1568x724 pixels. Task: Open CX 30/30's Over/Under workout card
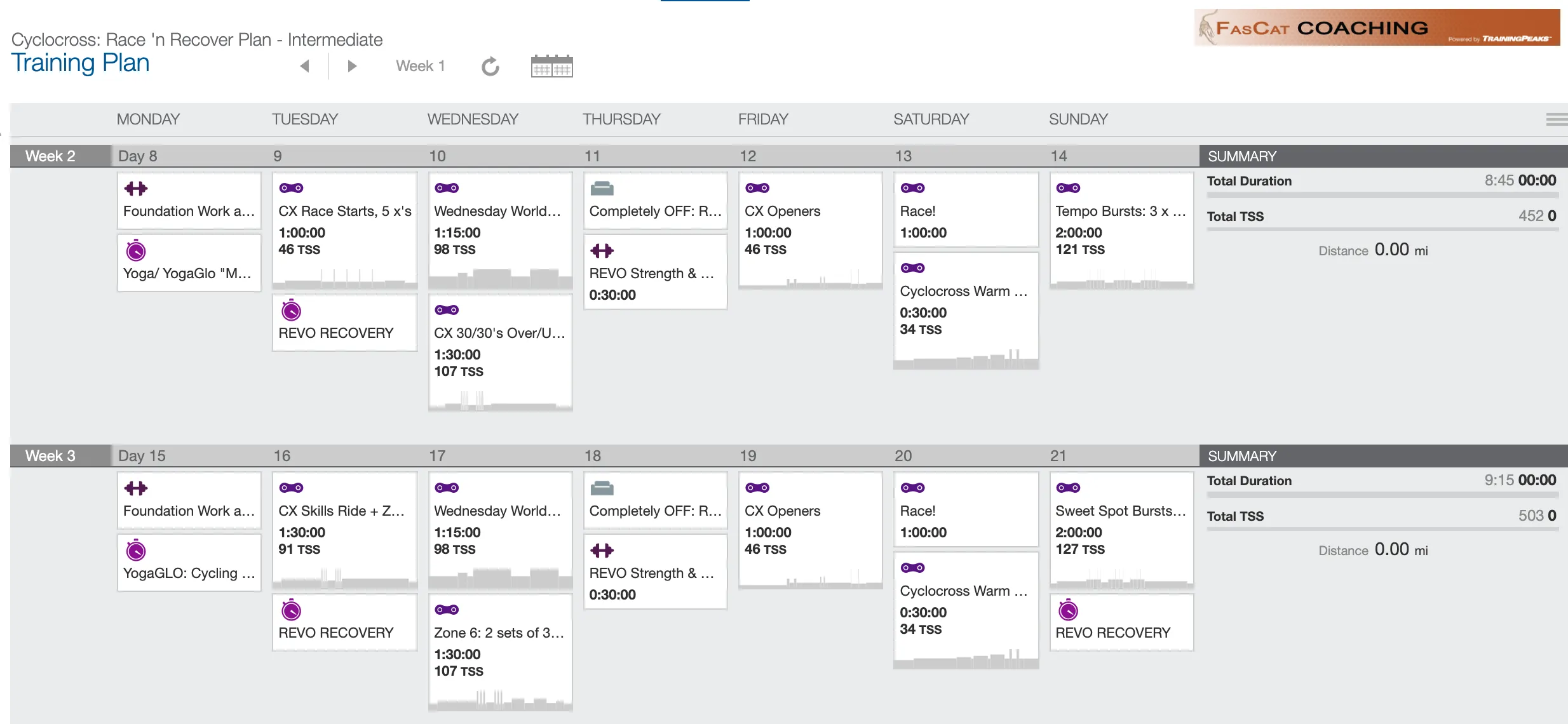point(500,352)
